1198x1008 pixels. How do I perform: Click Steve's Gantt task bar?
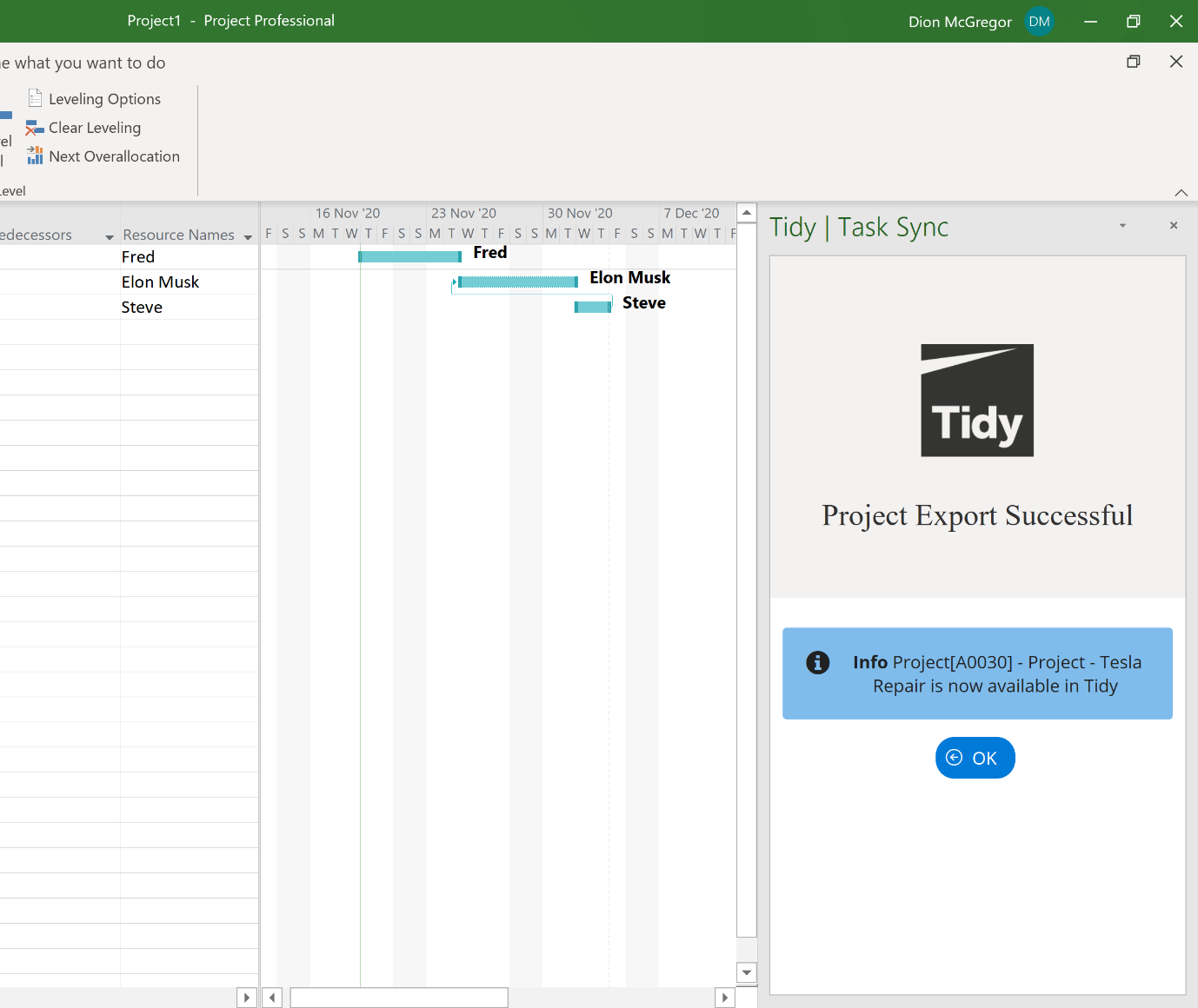[593, 307]
